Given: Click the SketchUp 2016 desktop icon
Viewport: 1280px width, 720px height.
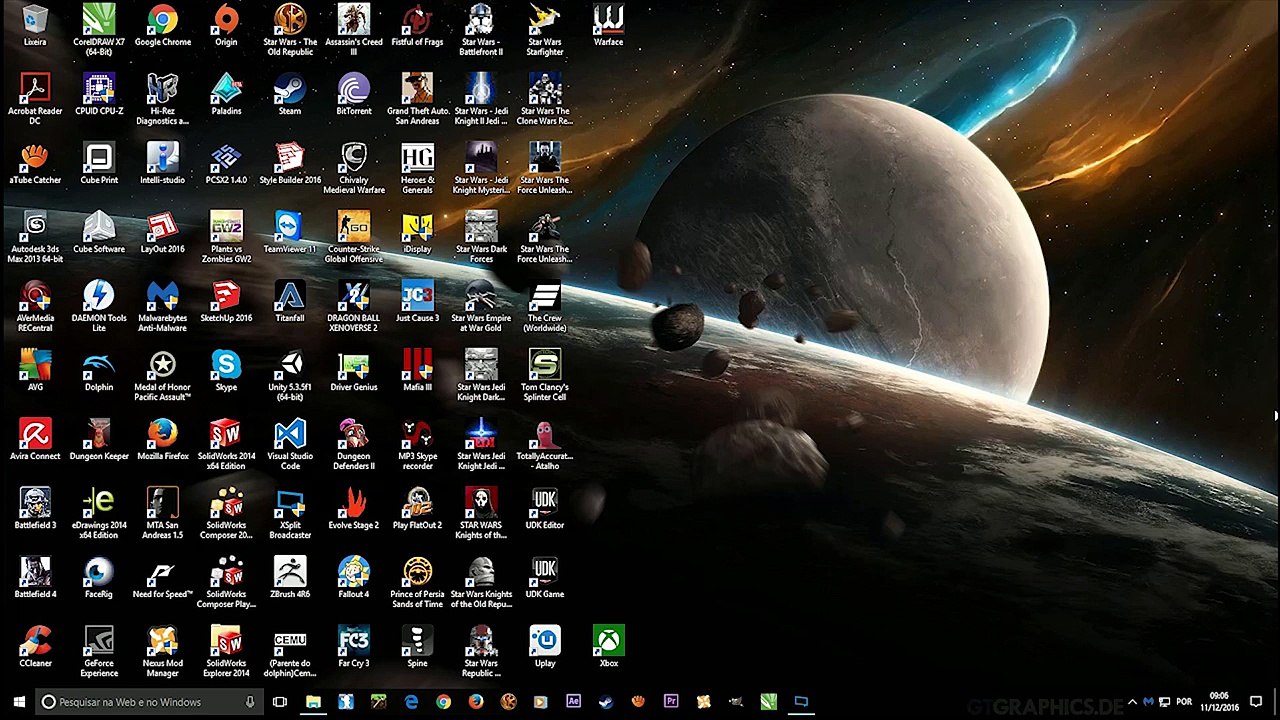Looking at the screenshot, I should [x=226, y=302].
